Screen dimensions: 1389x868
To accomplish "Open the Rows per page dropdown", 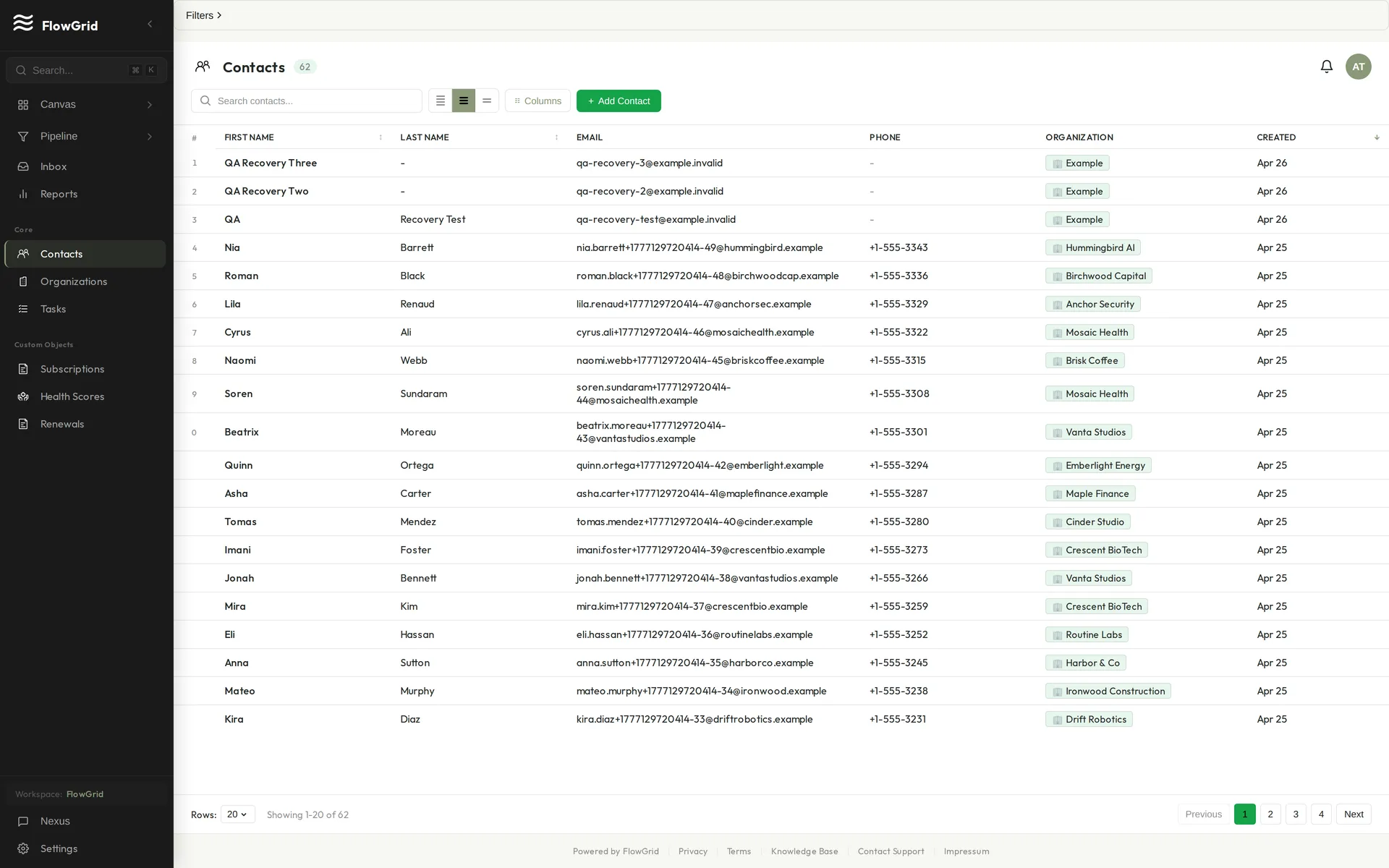I will click(237, 814).
